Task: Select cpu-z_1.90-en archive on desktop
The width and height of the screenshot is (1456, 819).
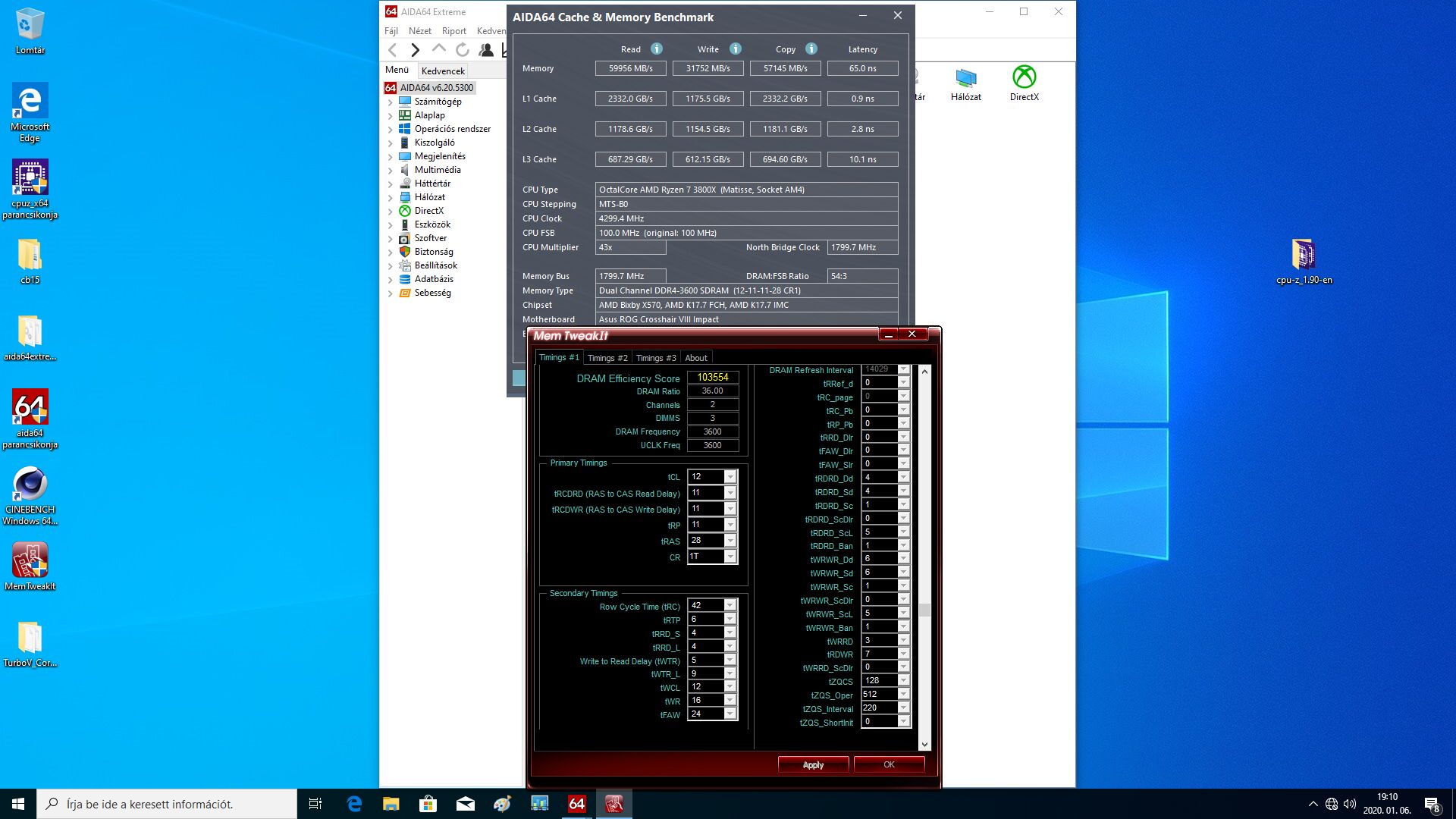Action: point(1304,262)
